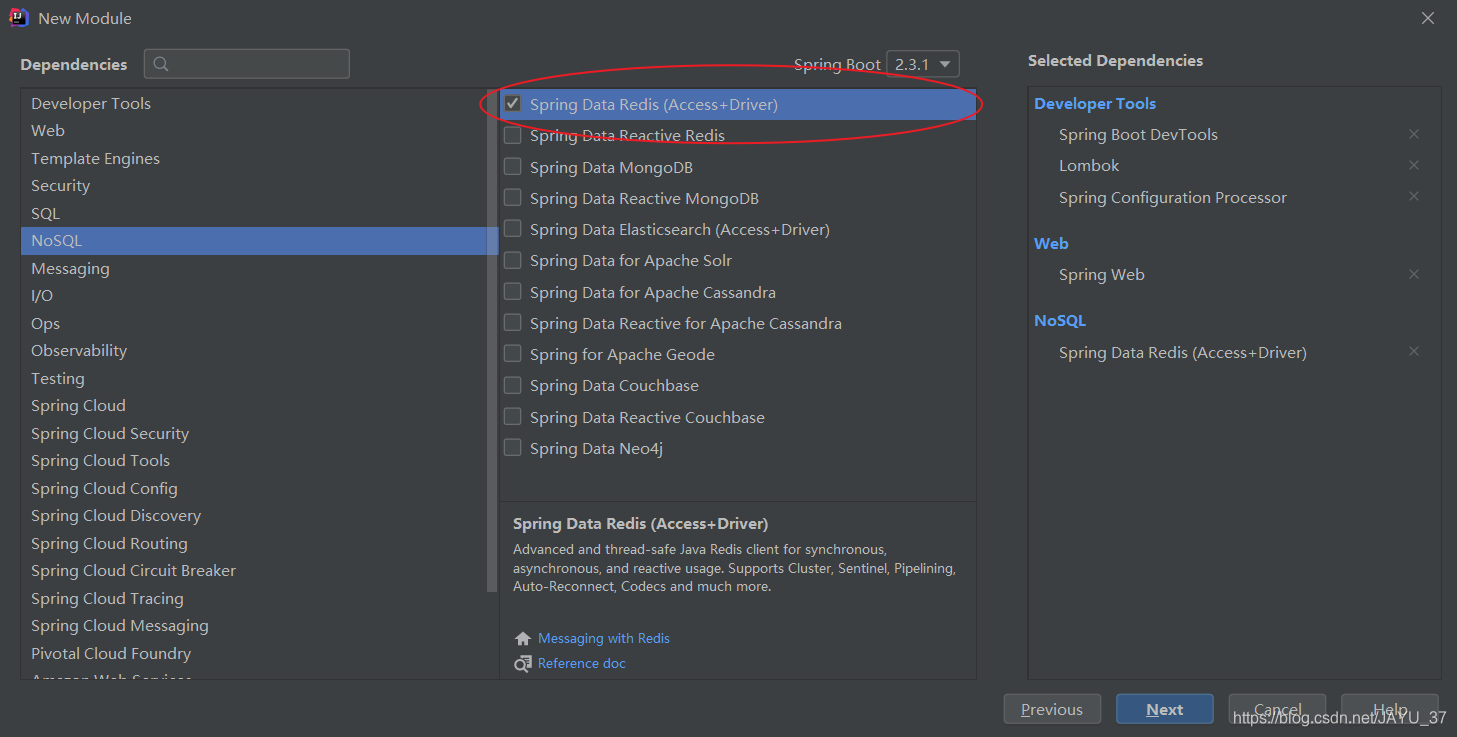Viewport: 1457px width, 737px height.
Task: Select Developer Tools heading in Selected Dependencies
Action: [x=1095, y=103]
